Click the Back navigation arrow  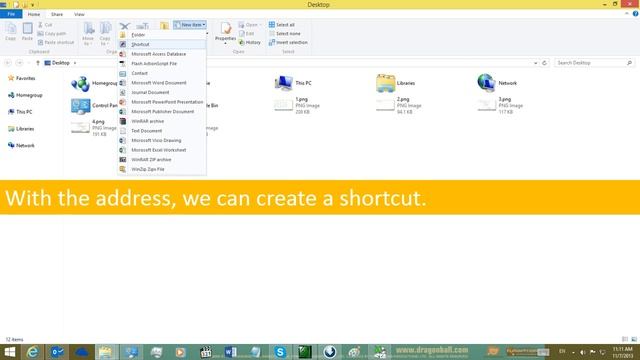(x=8, y=63)
